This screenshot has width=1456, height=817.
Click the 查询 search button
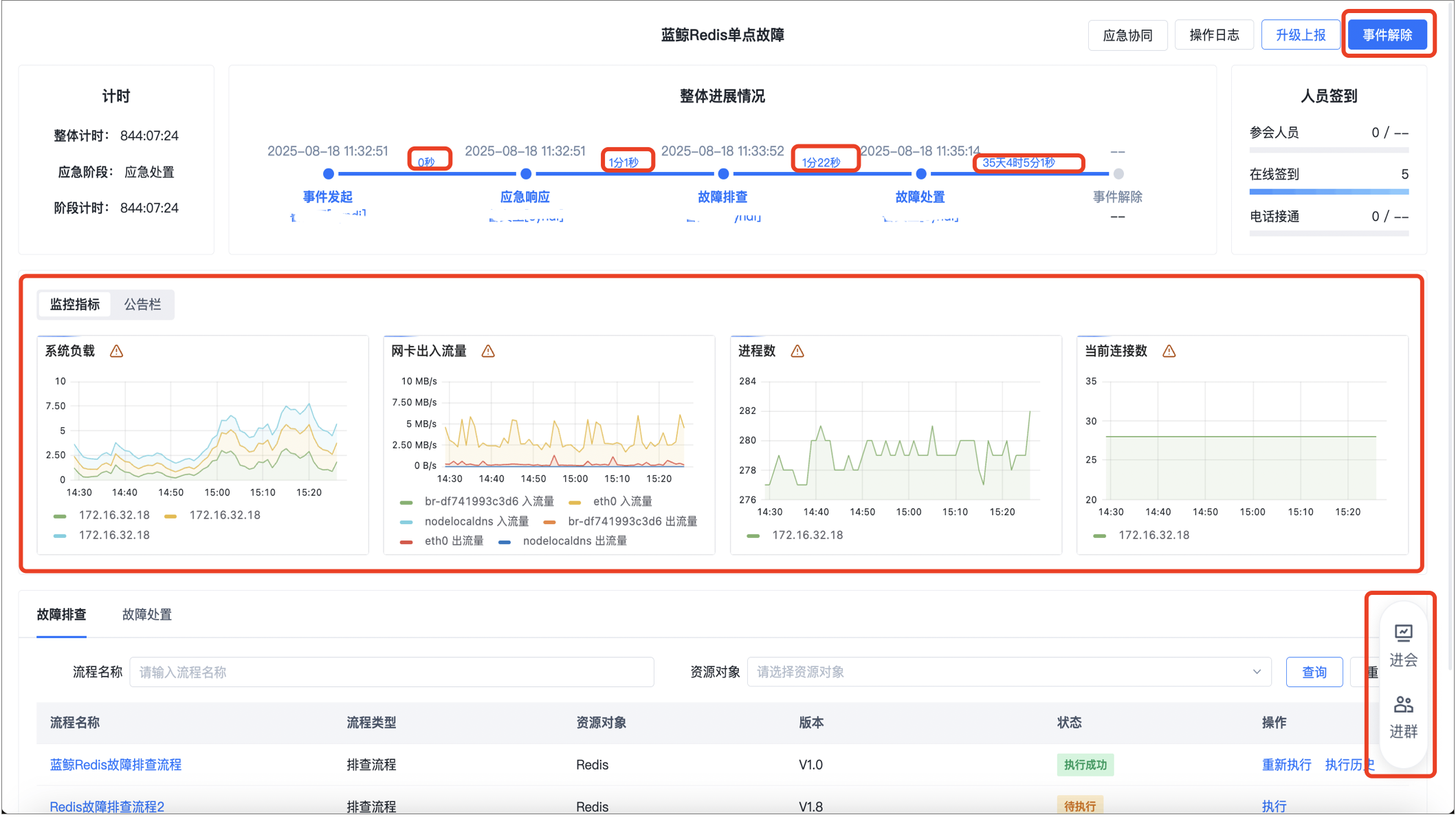(1314, 672)
